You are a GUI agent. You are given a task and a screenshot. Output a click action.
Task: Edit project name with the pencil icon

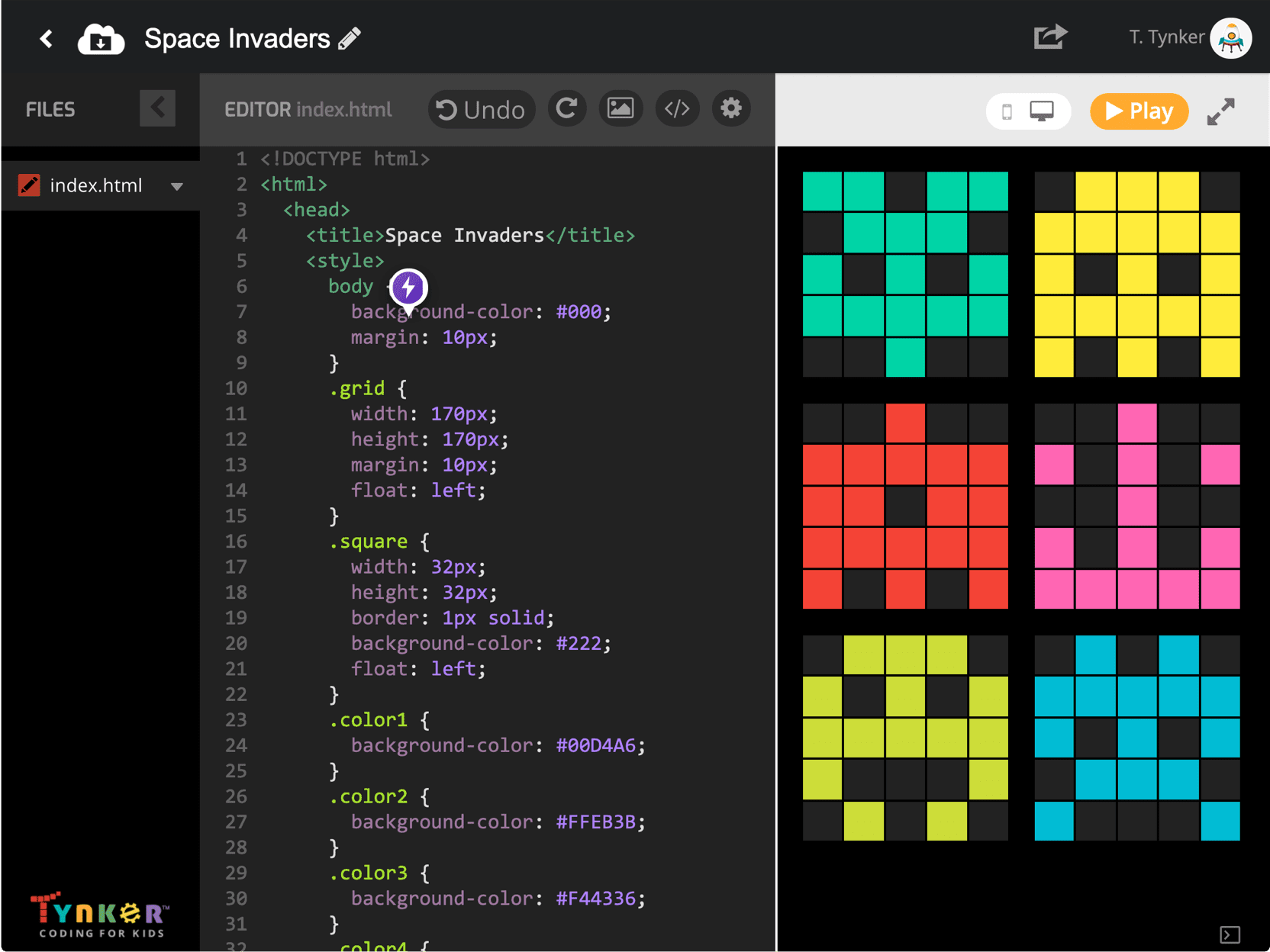click(350, 38)
